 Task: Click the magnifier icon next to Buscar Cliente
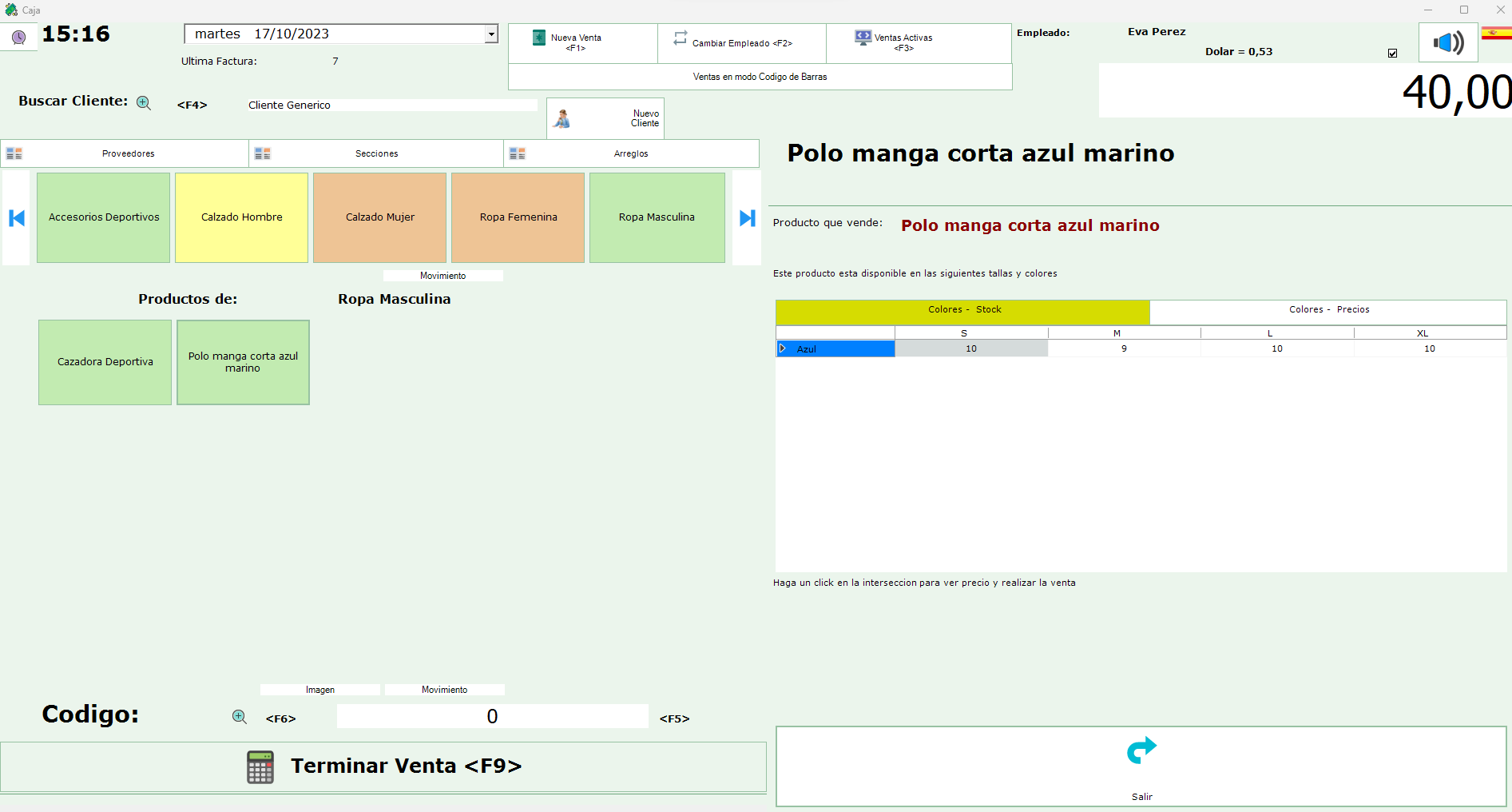coord(144,103)
